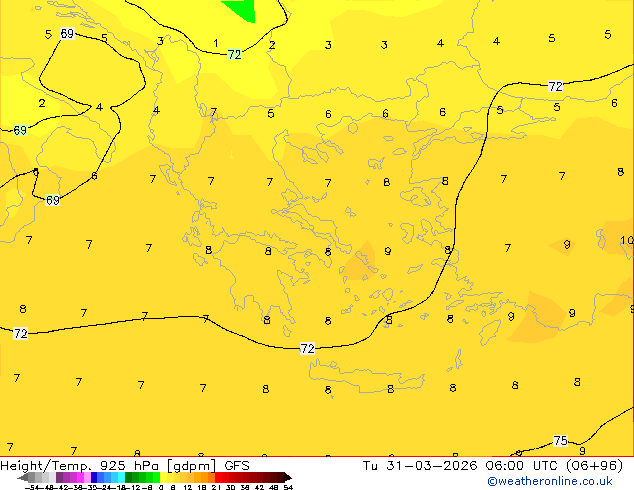Pick the pure yellow legend swatch at 0
The image size is (634, 490).
pyautogui.click(x=163, y=477)
